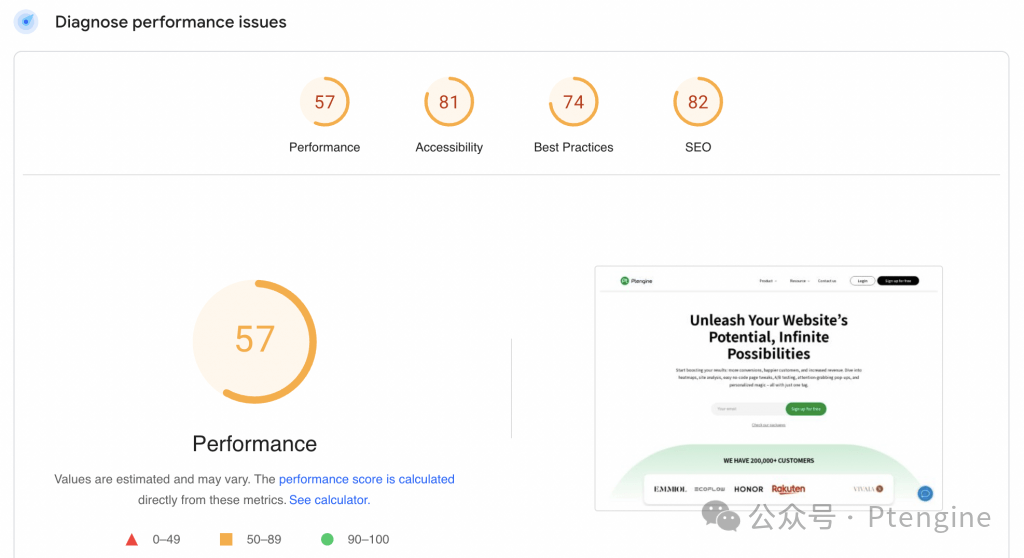Click the blue chat bubble in screenshot
This screenshot has width=1024, height=558.
click(x=925, y=493)
